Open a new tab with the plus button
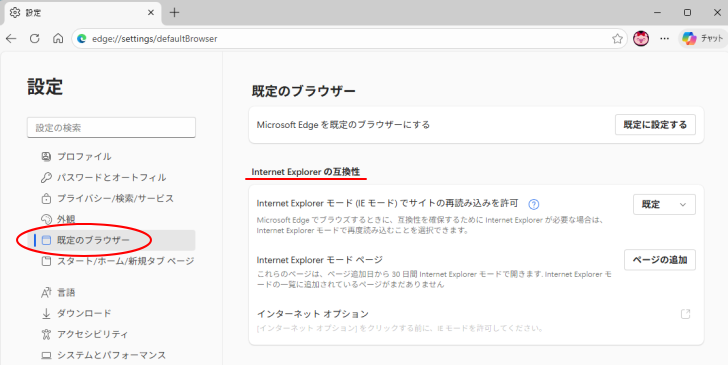The height and width of the screenshot is (365, 728). click(174, 13)
